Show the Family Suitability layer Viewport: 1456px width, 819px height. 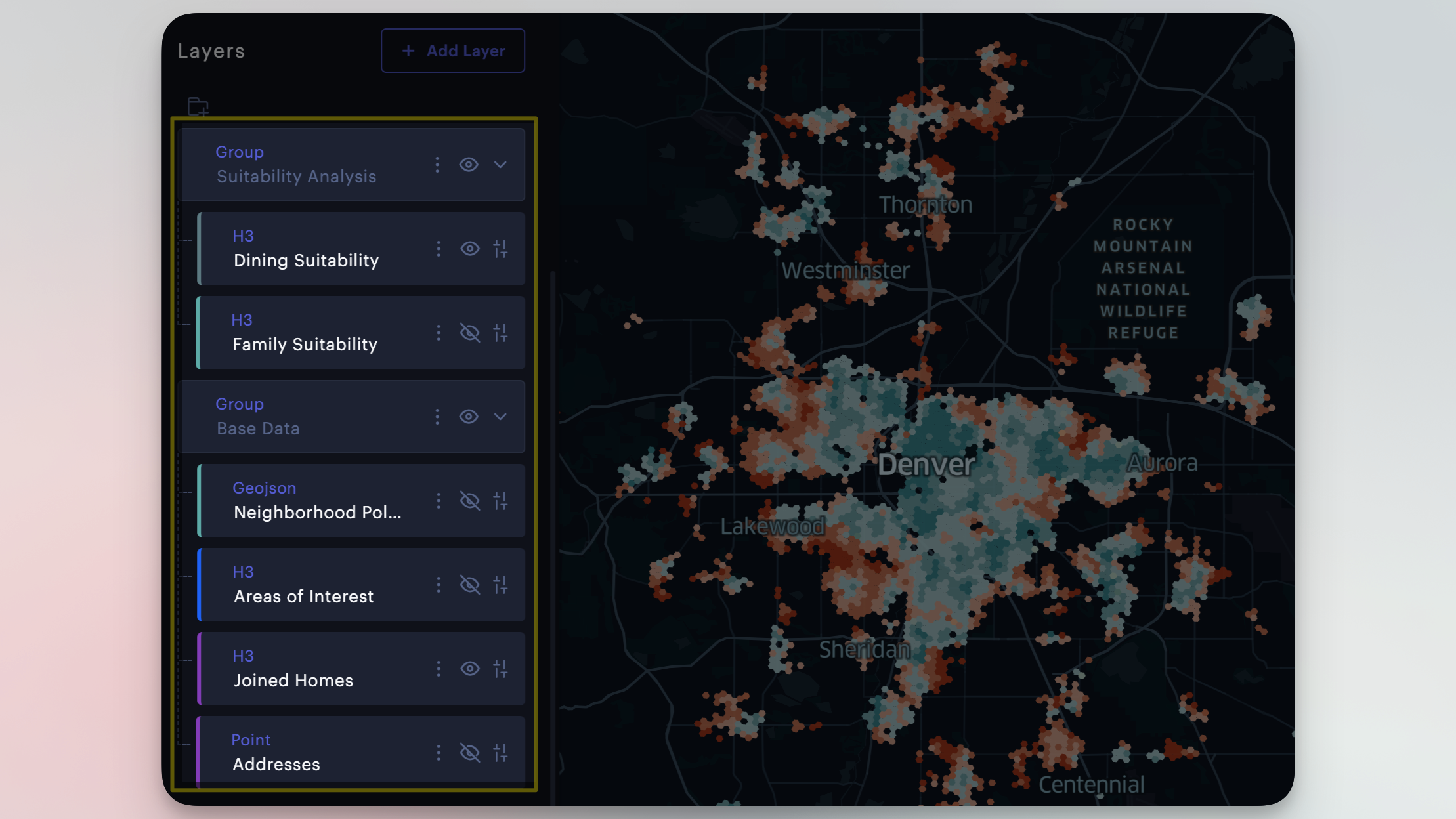coord(470,333)
